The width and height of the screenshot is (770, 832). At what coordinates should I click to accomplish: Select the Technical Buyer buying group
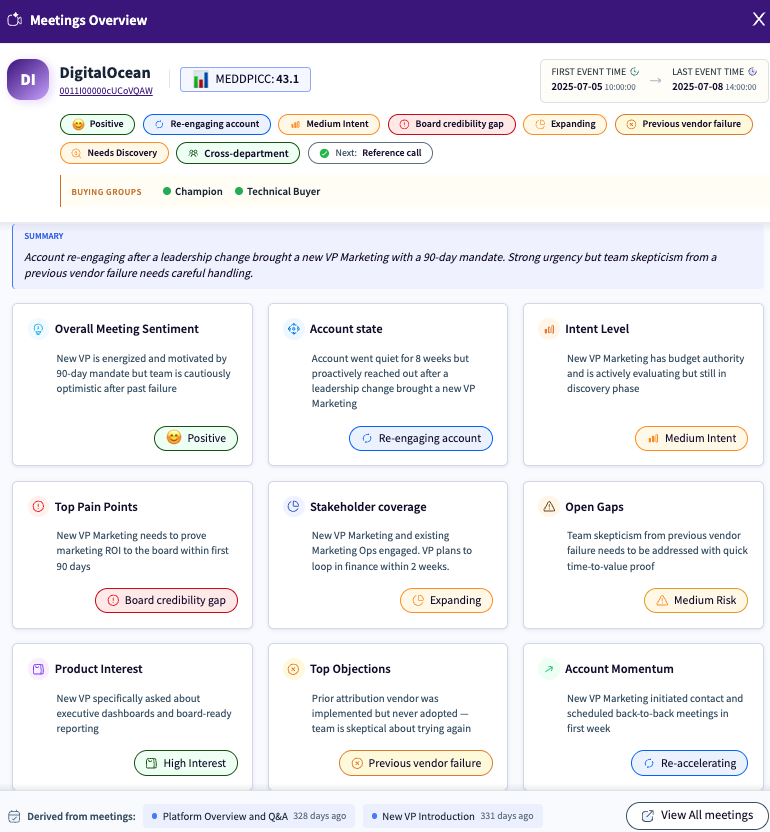click(278, 192)
